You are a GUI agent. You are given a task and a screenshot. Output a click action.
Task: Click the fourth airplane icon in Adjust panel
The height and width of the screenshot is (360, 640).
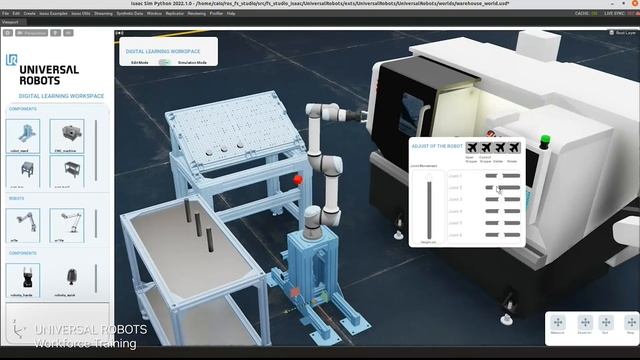514,147
